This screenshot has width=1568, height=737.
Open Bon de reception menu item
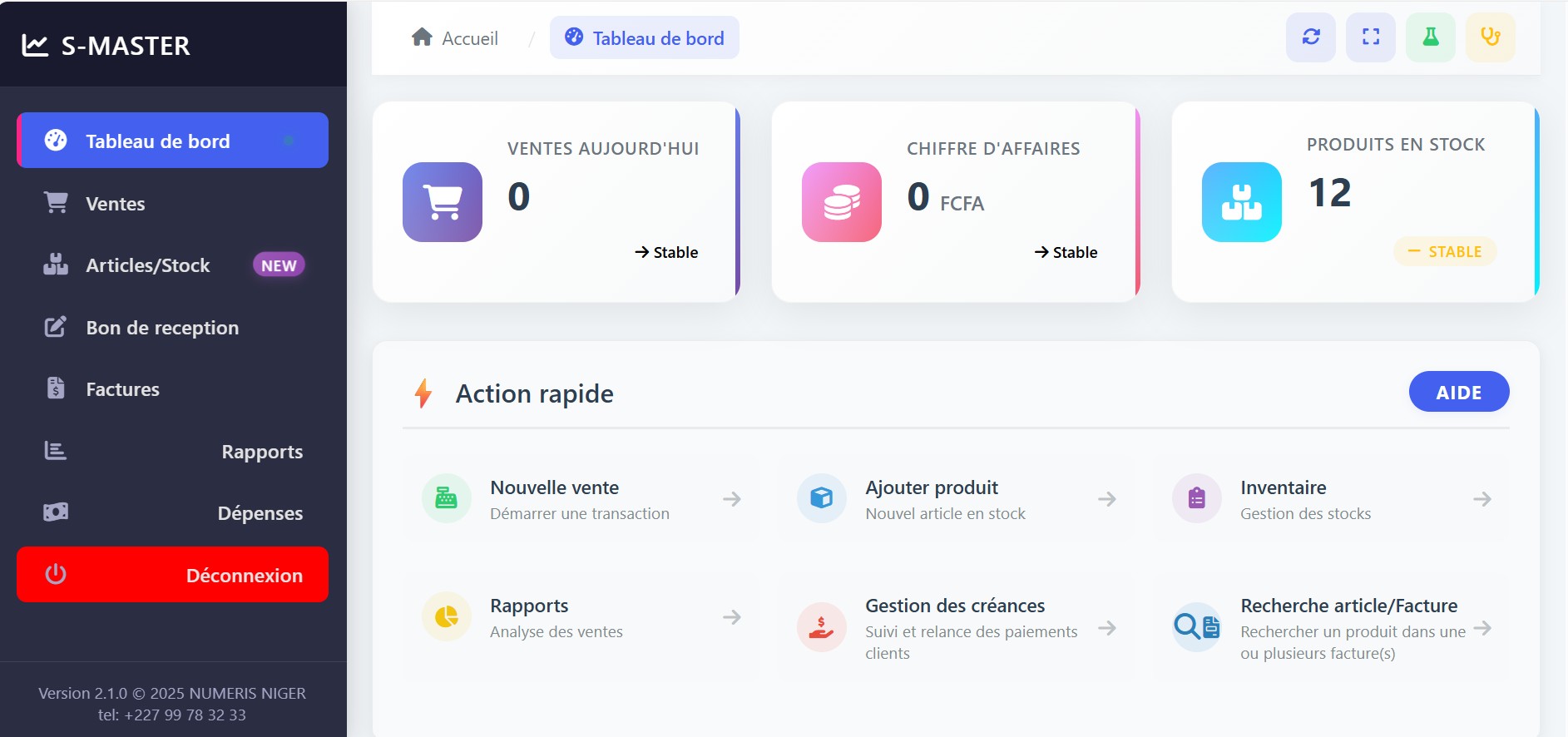click(x=172, y=327)
